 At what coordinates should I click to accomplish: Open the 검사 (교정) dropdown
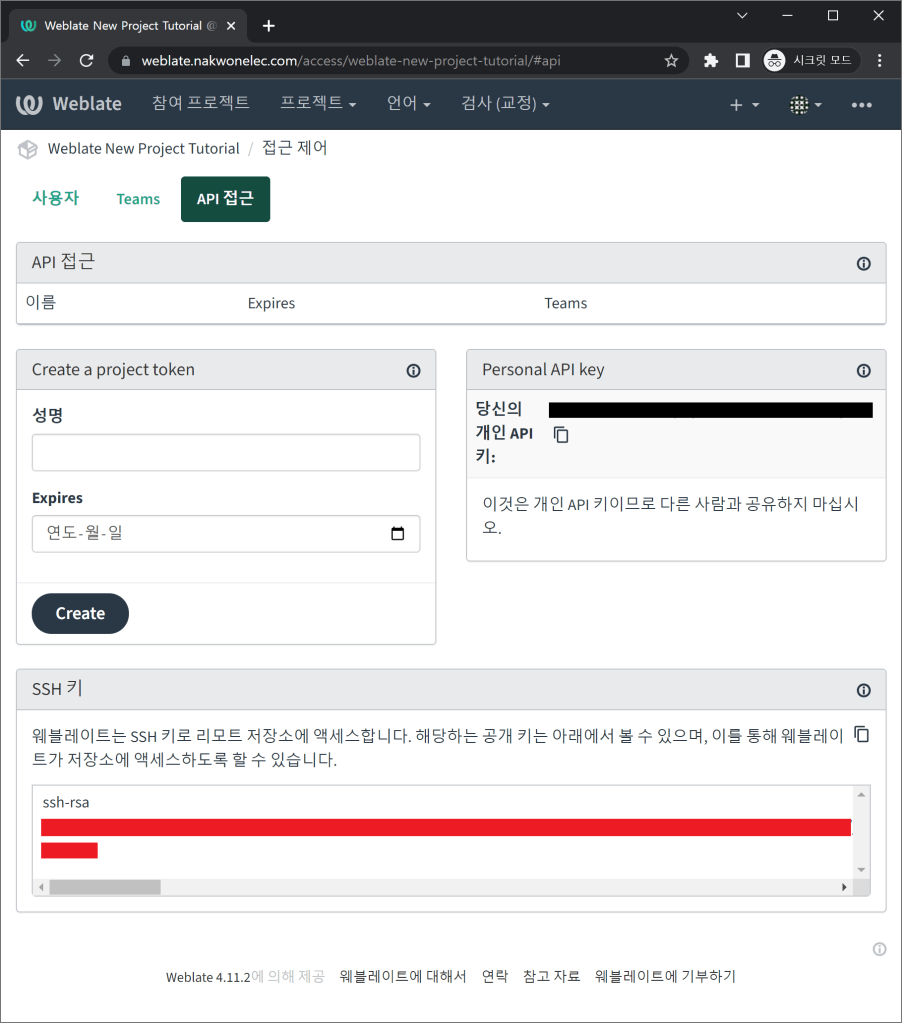505,104
